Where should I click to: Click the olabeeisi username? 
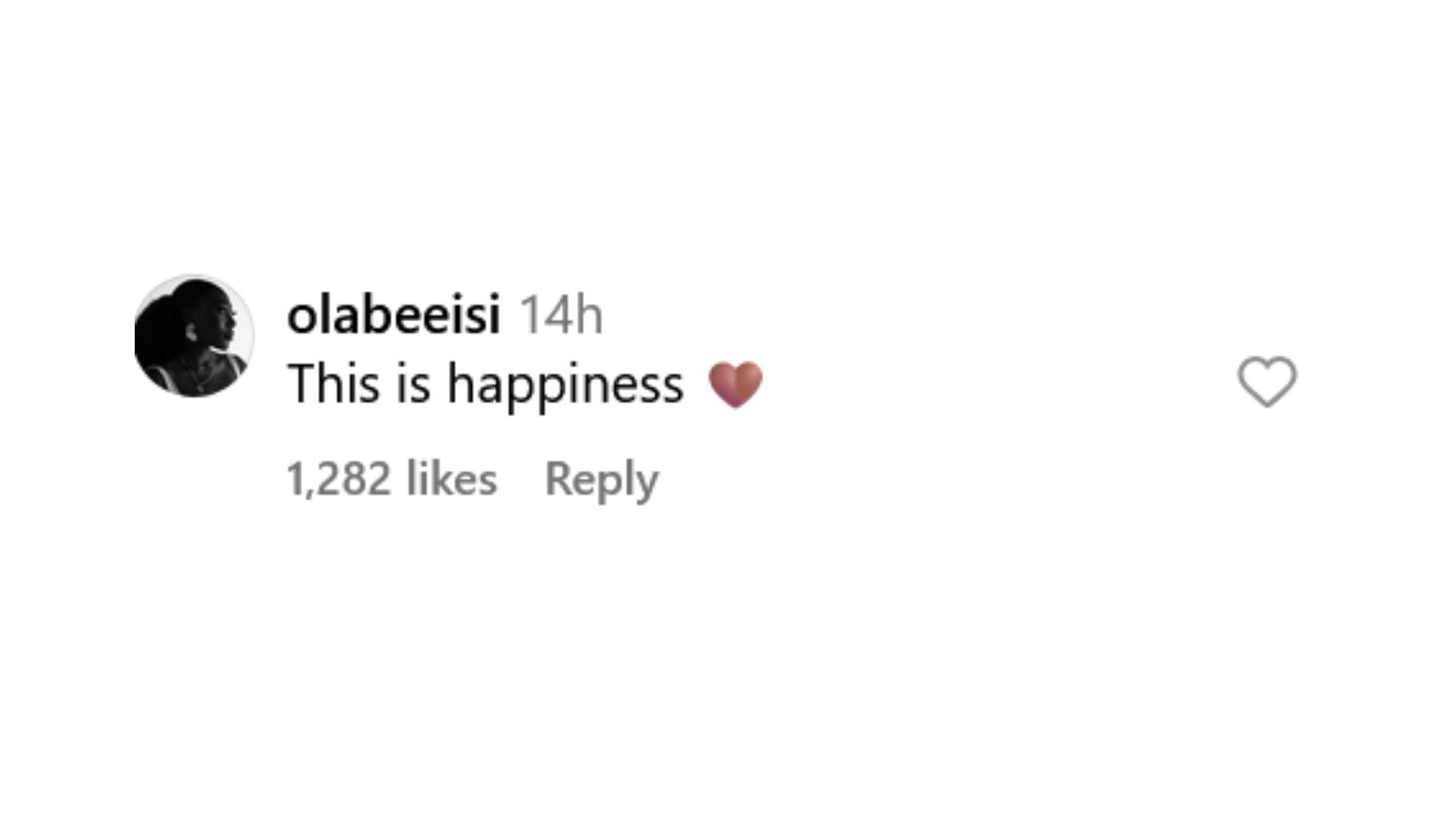(393, 314)
